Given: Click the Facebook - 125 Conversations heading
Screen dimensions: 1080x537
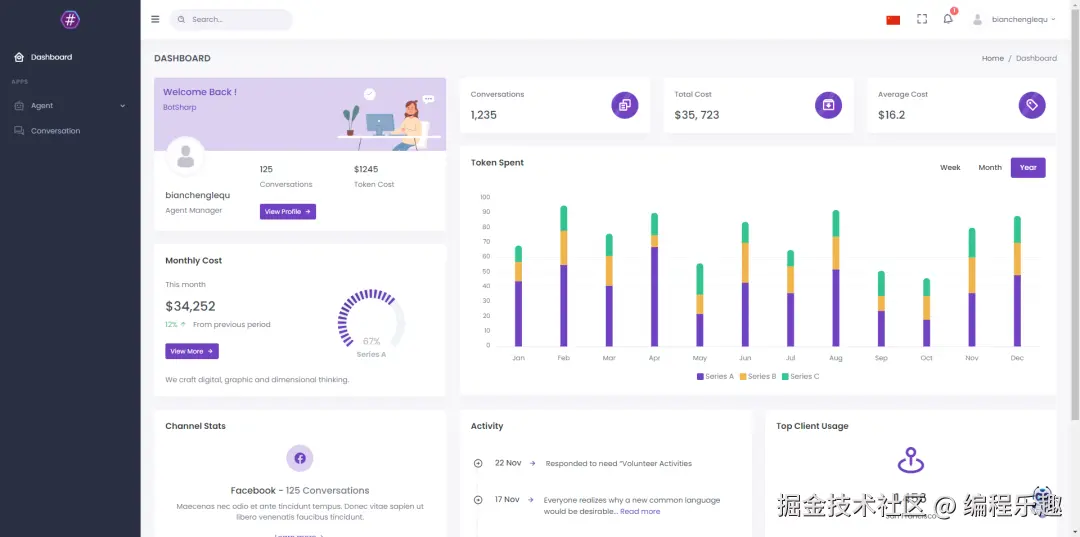Looking at the screenshot, I should point(300,491).
